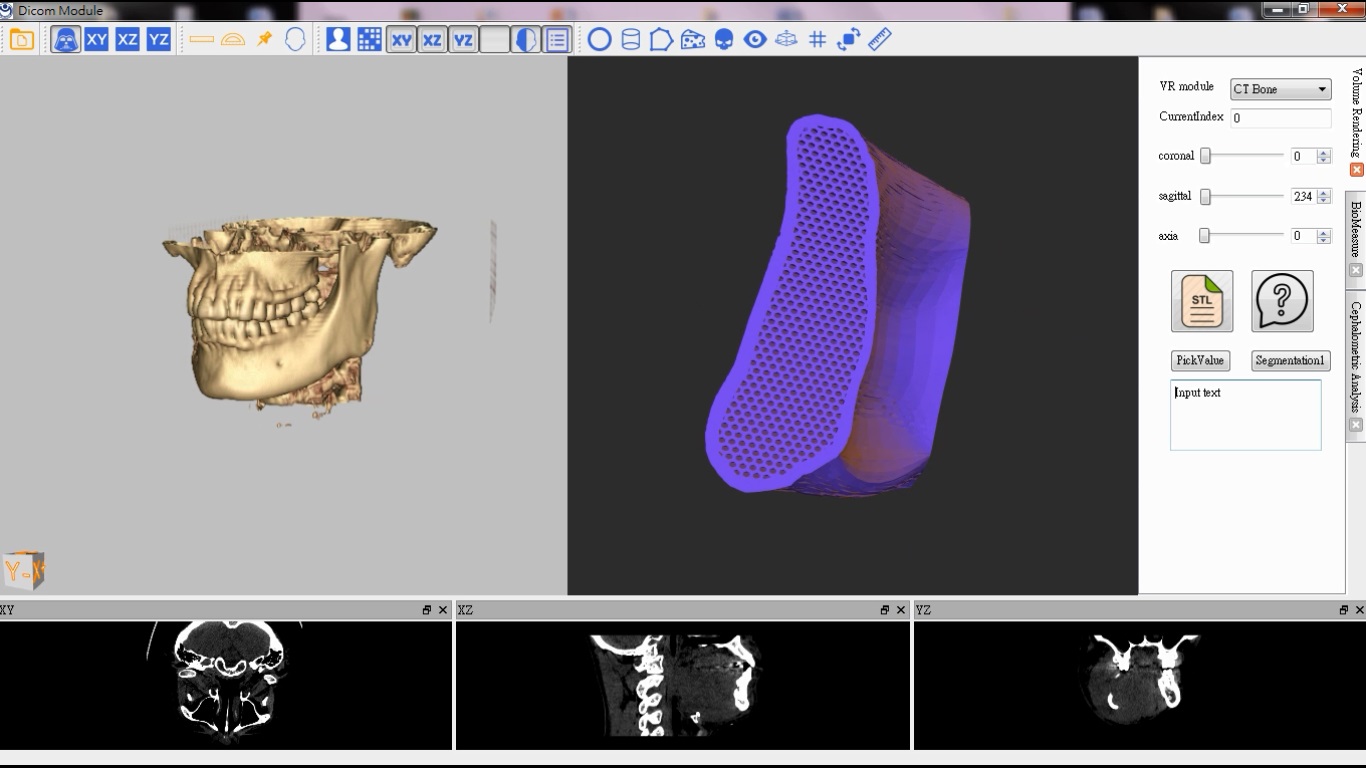Select the angle protractor tool
This screenshot has height=768, width=1366.
[x=233, y=40]
